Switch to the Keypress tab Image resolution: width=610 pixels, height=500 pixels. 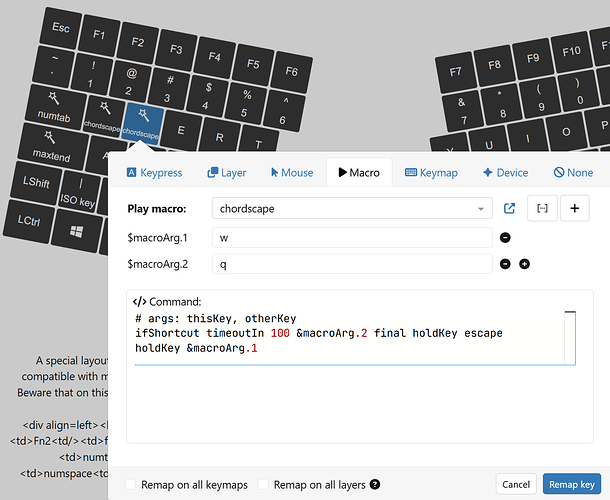(x=155, y=172)
